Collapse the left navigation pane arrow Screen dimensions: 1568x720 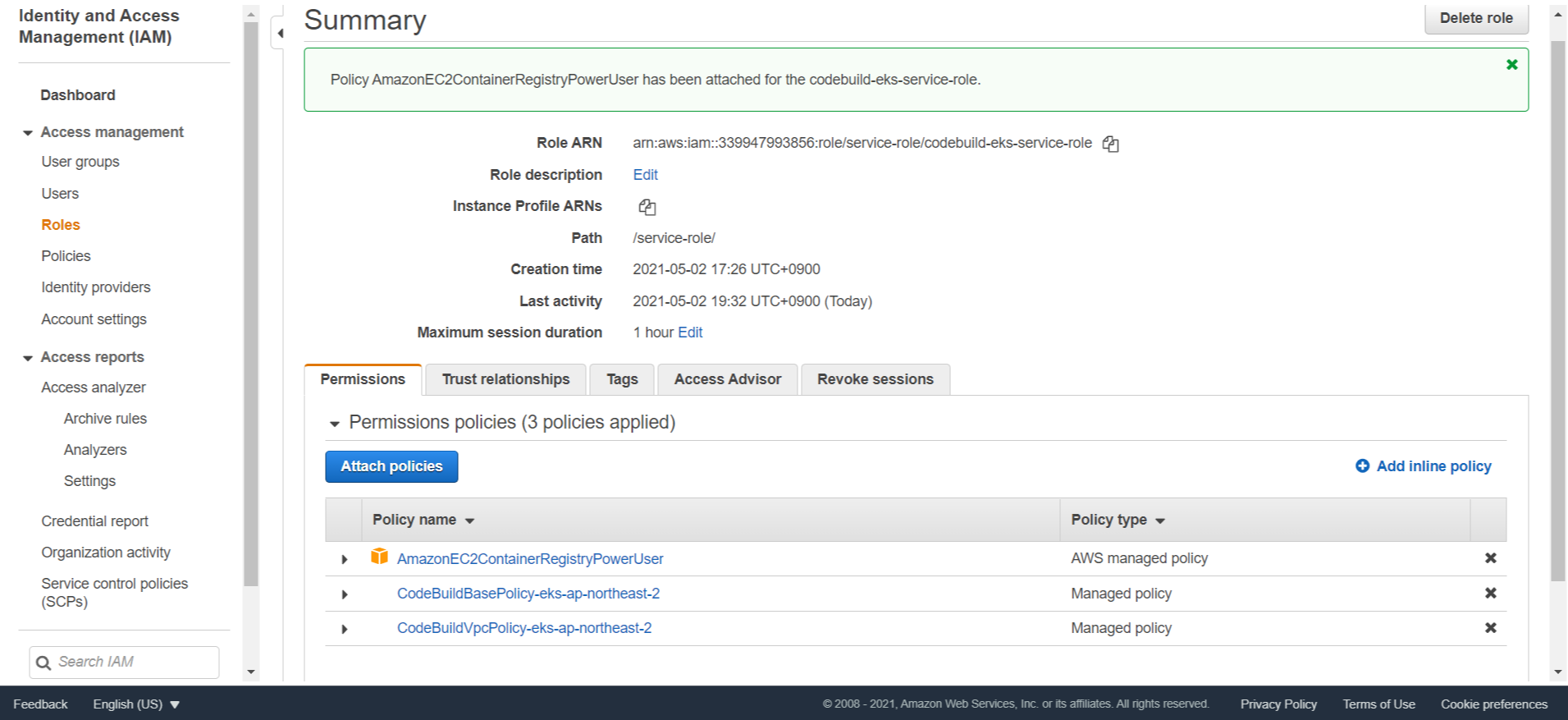coord(280,33)
